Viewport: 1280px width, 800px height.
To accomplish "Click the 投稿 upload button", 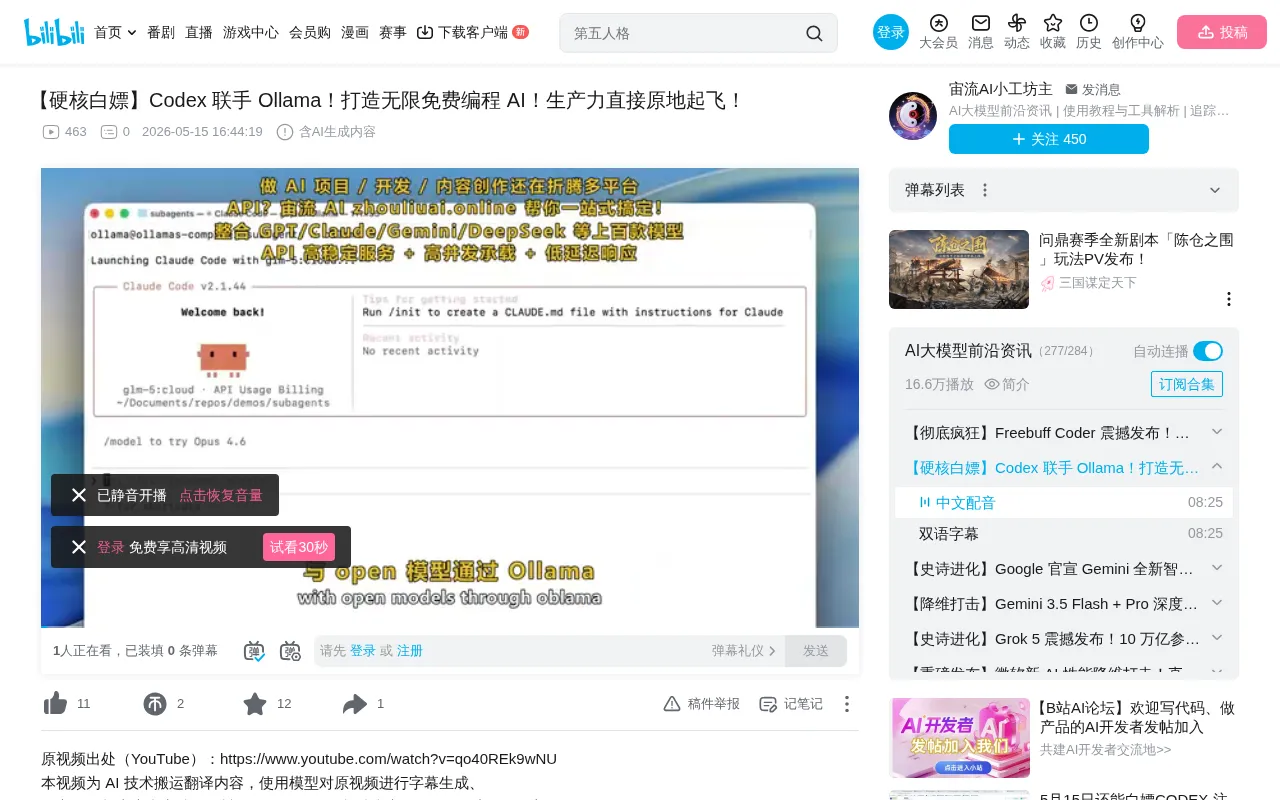I will pyautogui.click(x=1222, y=32).
